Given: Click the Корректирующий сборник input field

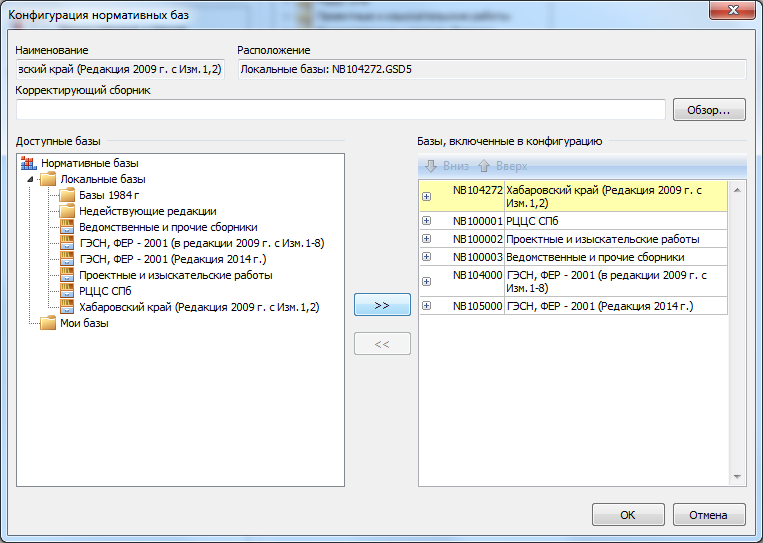Looking at the screenshot, I should [341, 110].
